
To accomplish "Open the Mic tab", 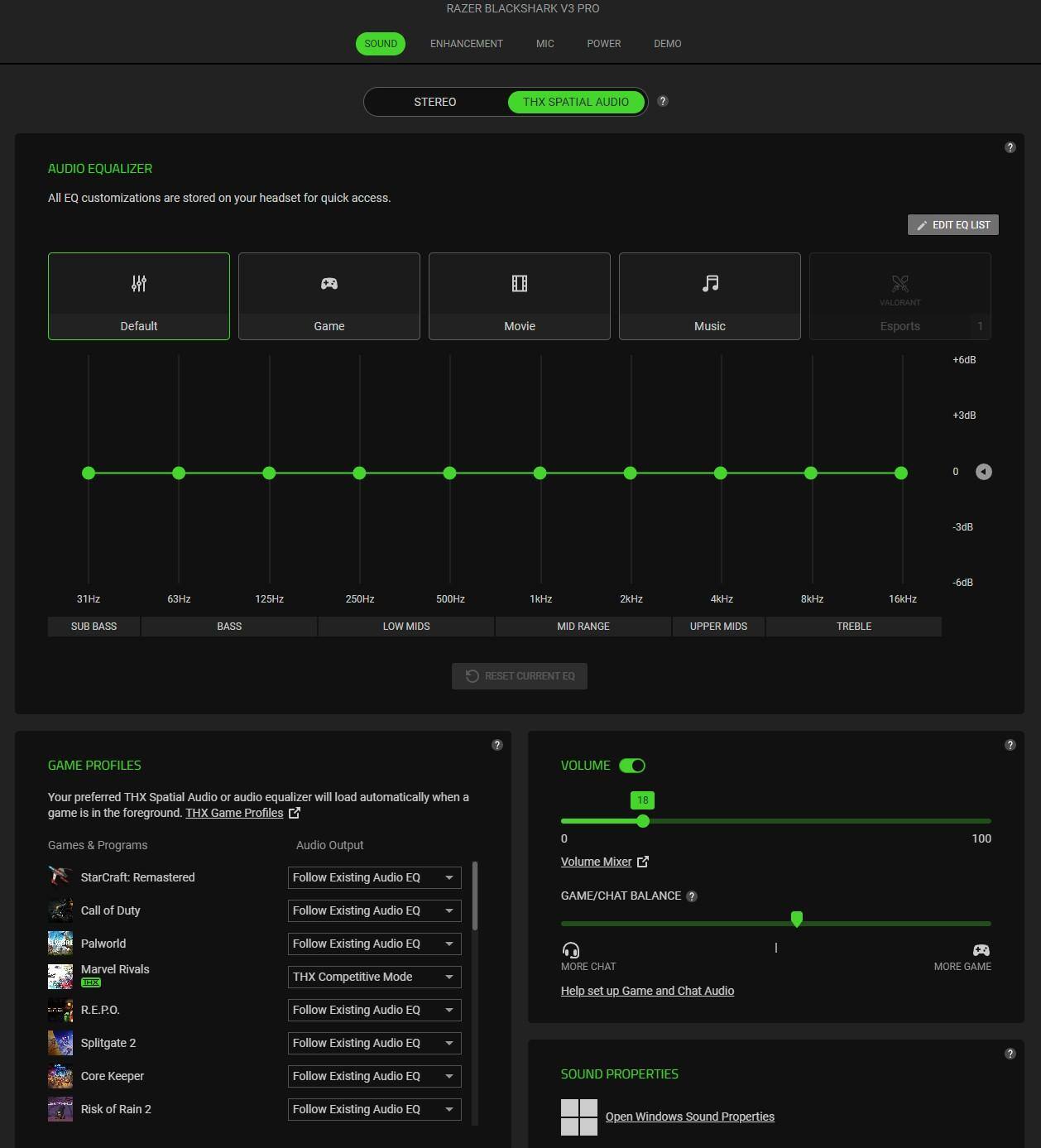I will (x=544, y=44).
